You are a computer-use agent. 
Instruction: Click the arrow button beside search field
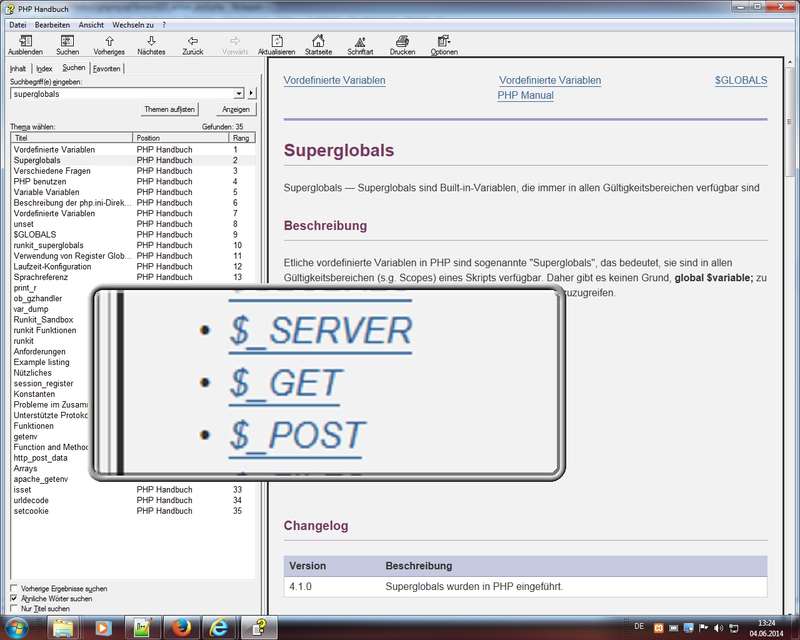click(x=251, y=93)
